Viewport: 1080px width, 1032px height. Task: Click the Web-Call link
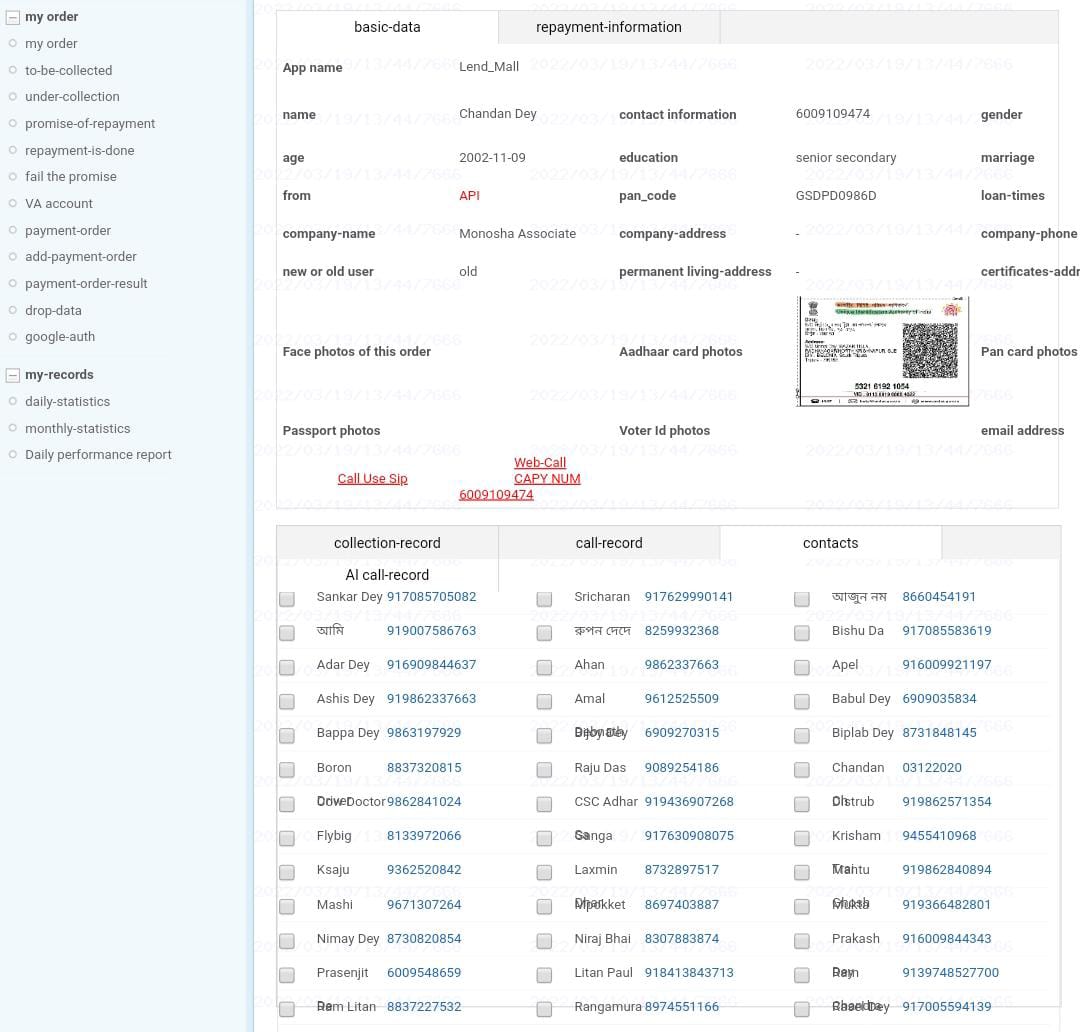[x=540, y=463]
